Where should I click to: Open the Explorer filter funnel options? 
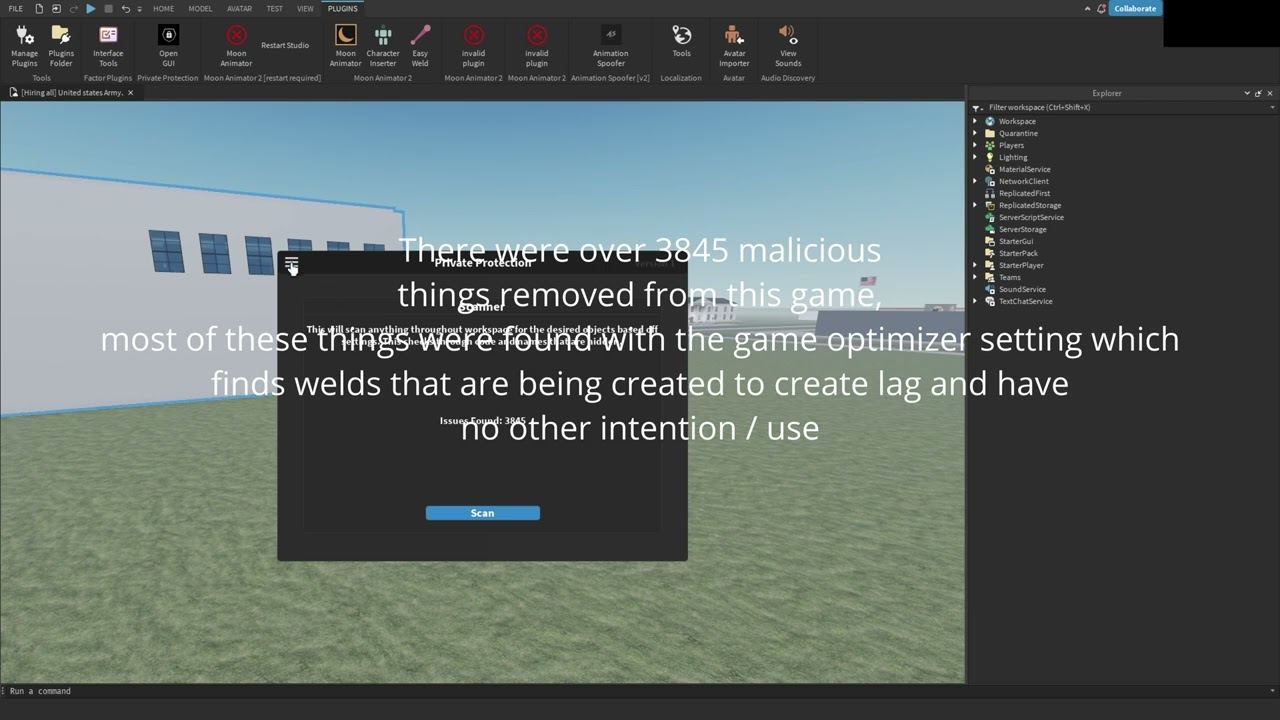point(977,107)
